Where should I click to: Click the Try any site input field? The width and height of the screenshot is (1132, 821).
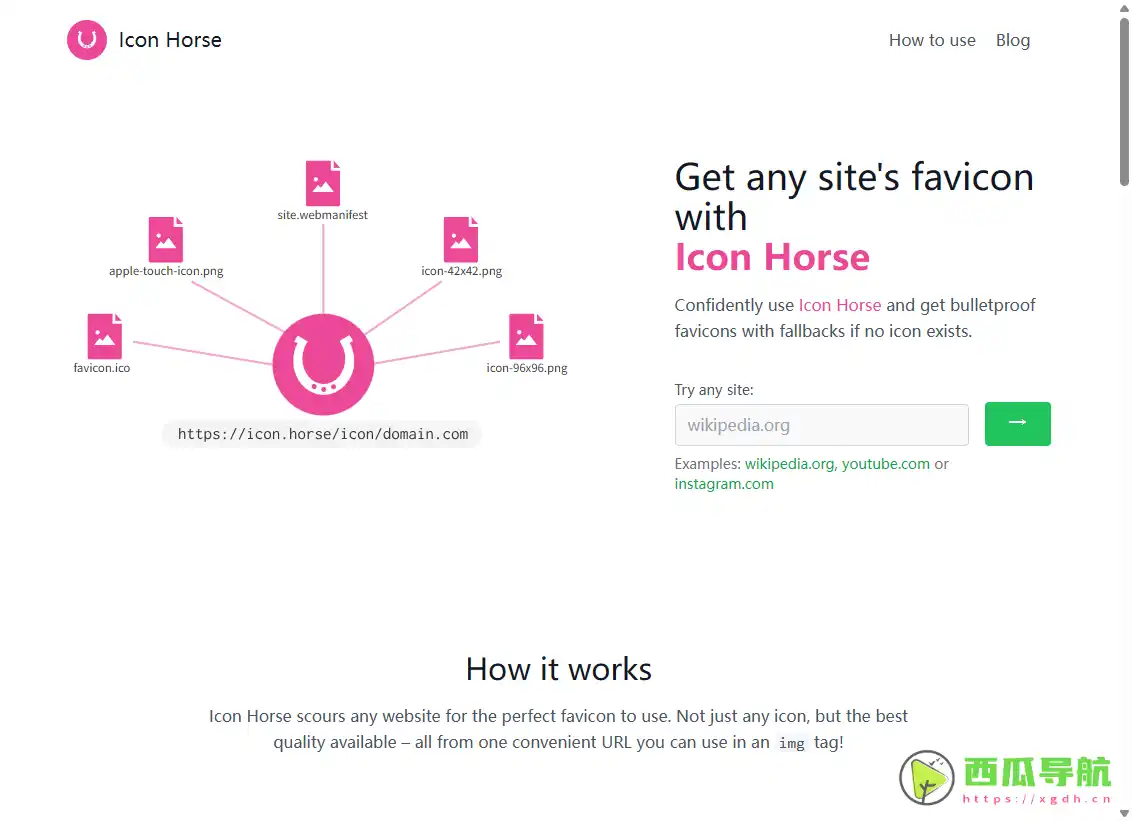[821, 424]
